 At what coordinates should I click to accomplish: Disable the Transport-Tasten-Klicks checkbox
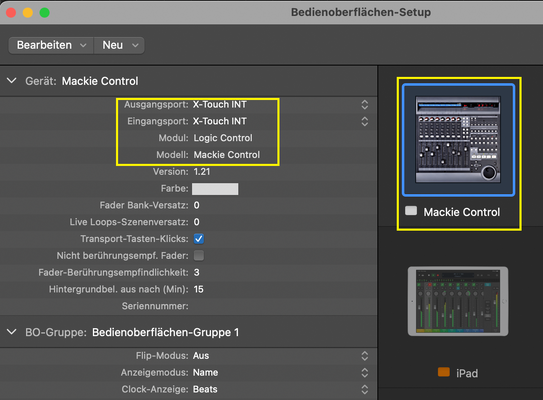click(199, 239)
